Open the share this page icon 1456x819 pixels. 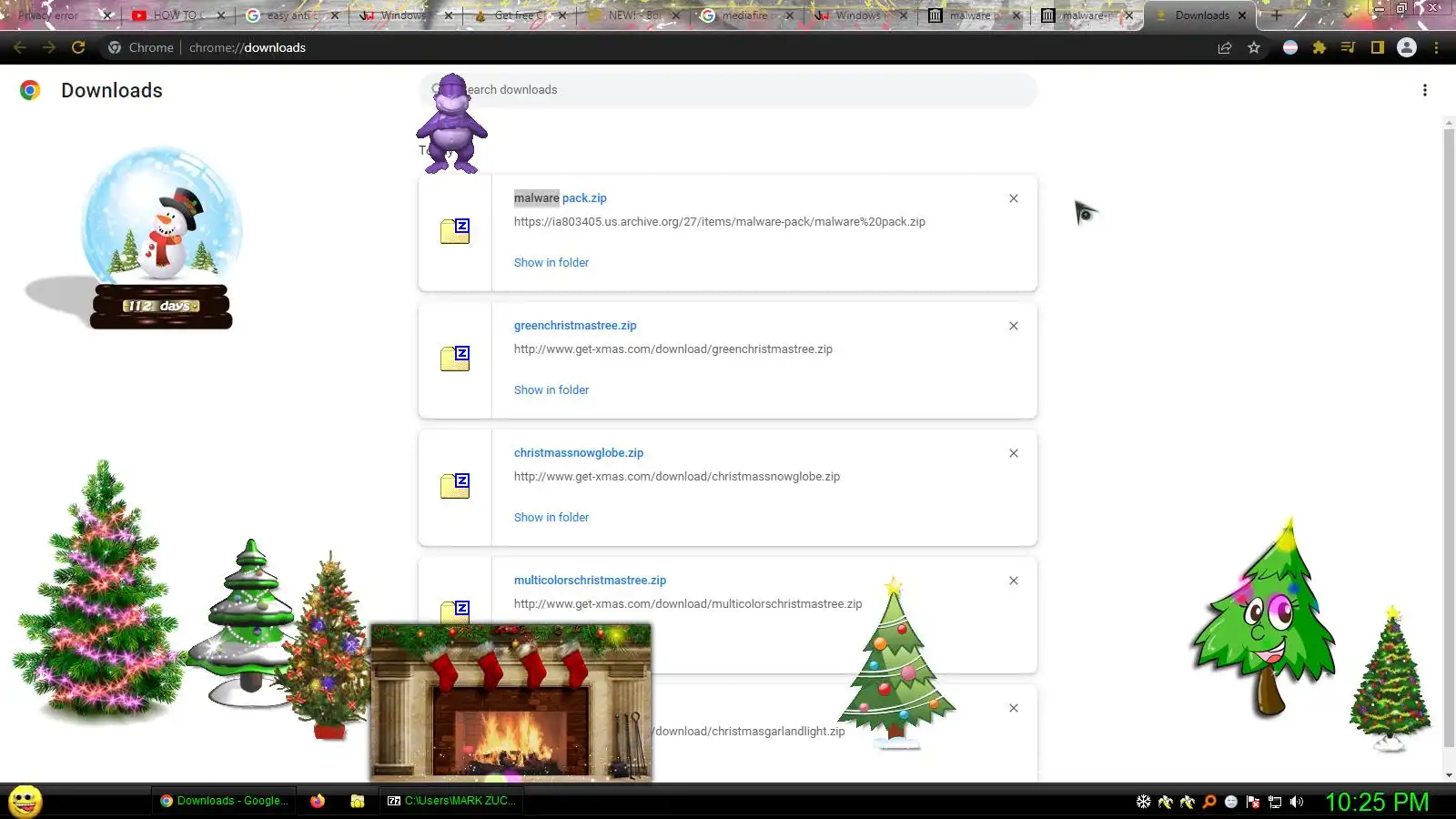[x=1225, y=47]
